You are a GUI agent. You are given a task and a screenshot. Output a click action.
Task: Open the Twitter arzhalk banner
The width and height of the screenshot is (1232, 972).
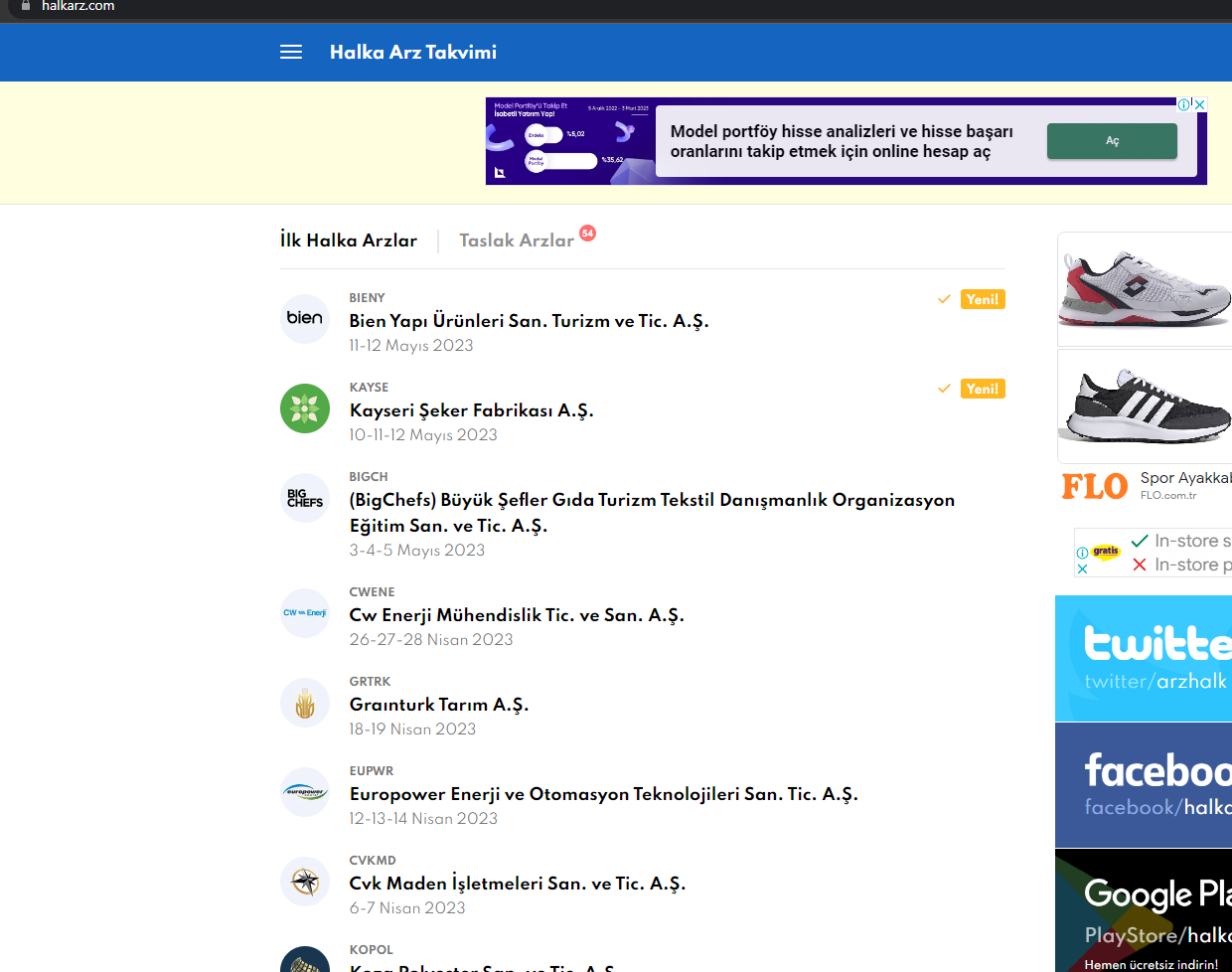pyautogui.click(x=1144, y=658)
